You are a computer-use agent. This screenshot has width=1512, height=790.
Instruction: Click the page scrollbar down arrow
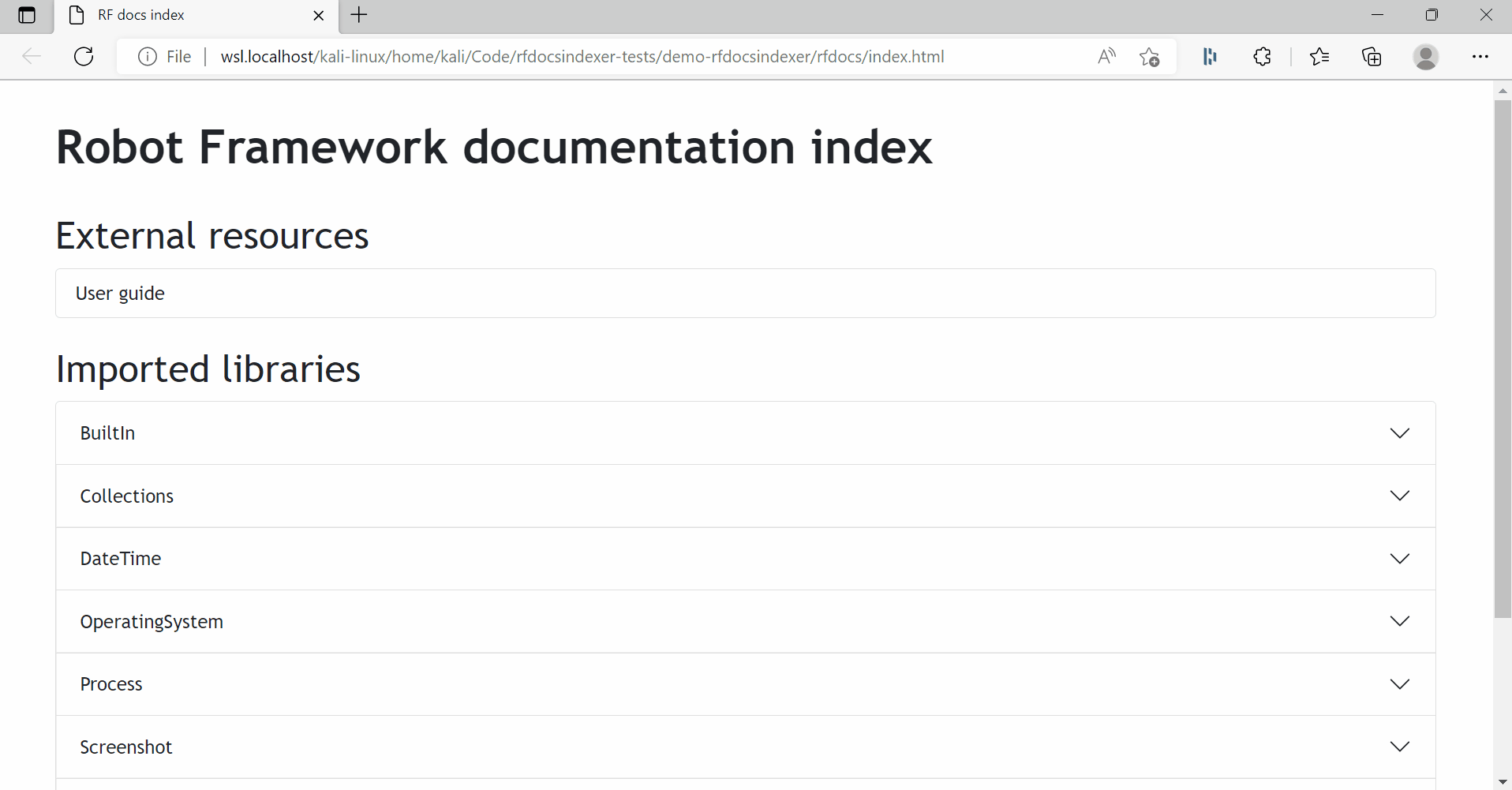[x=1503, y=781]
